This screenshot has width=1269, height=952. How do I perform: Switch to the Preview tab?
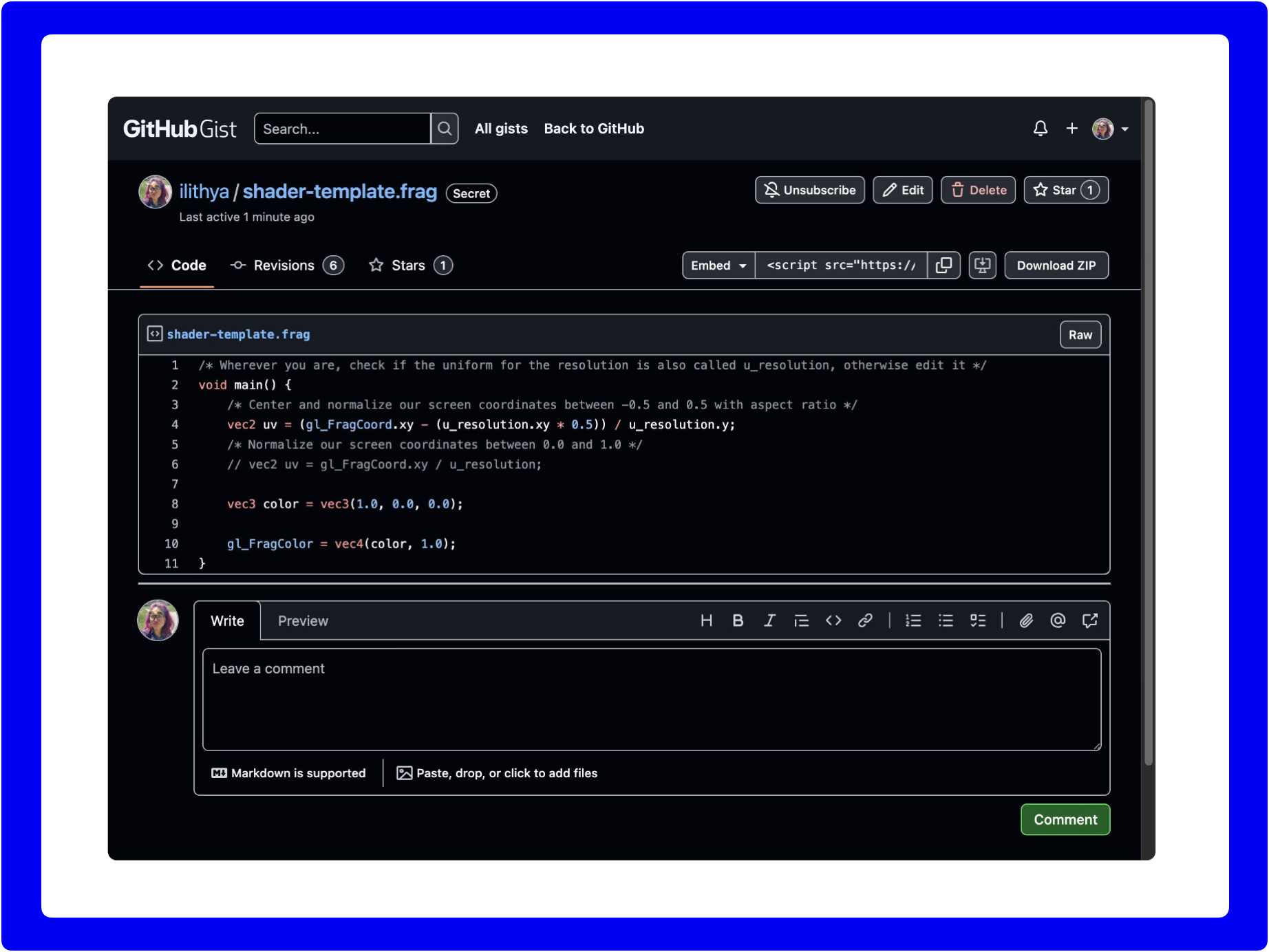(303, 620)
